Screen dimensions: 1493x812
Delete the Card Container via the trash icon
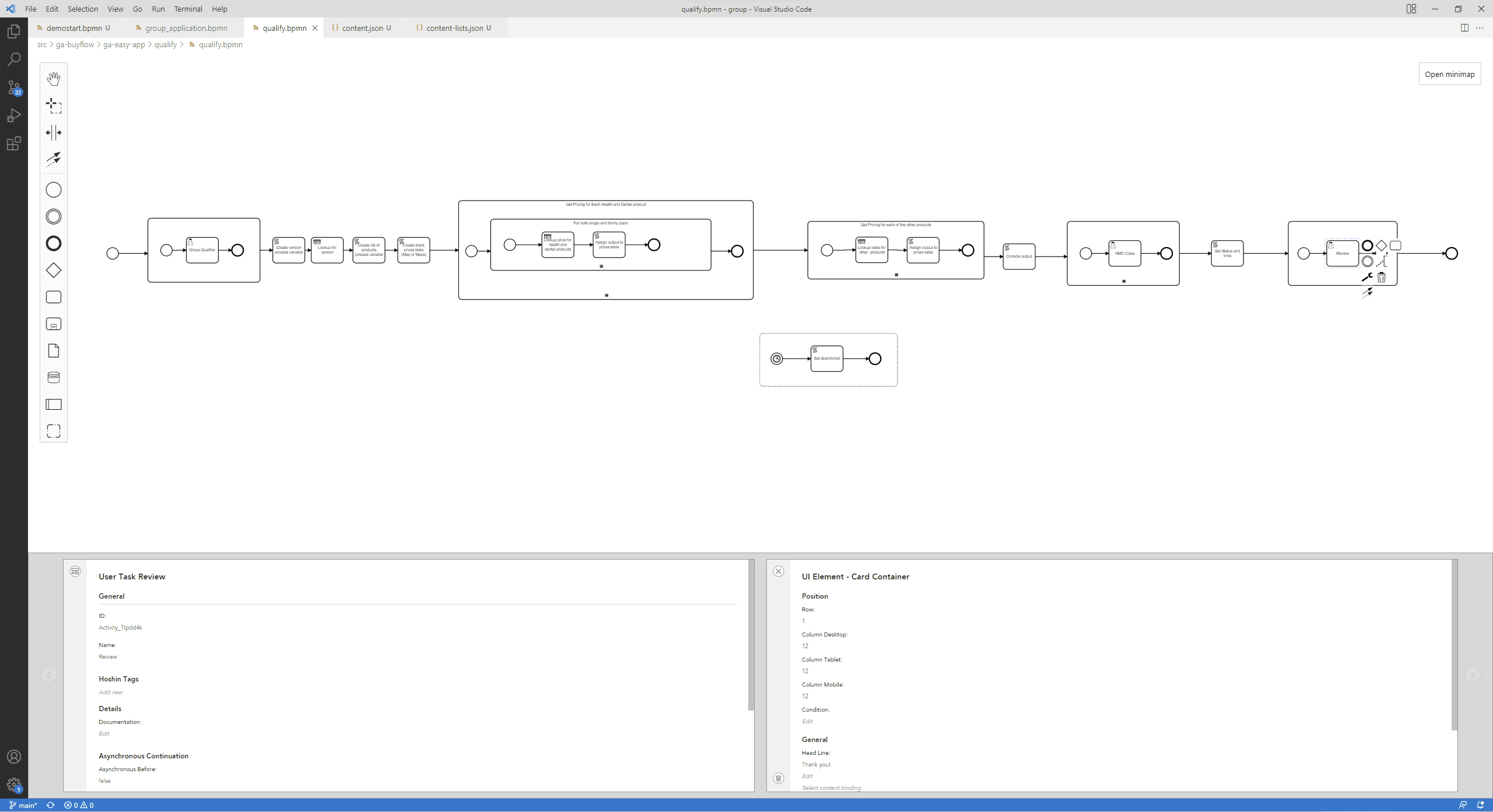pyautogui.click(x=779, y=778)
